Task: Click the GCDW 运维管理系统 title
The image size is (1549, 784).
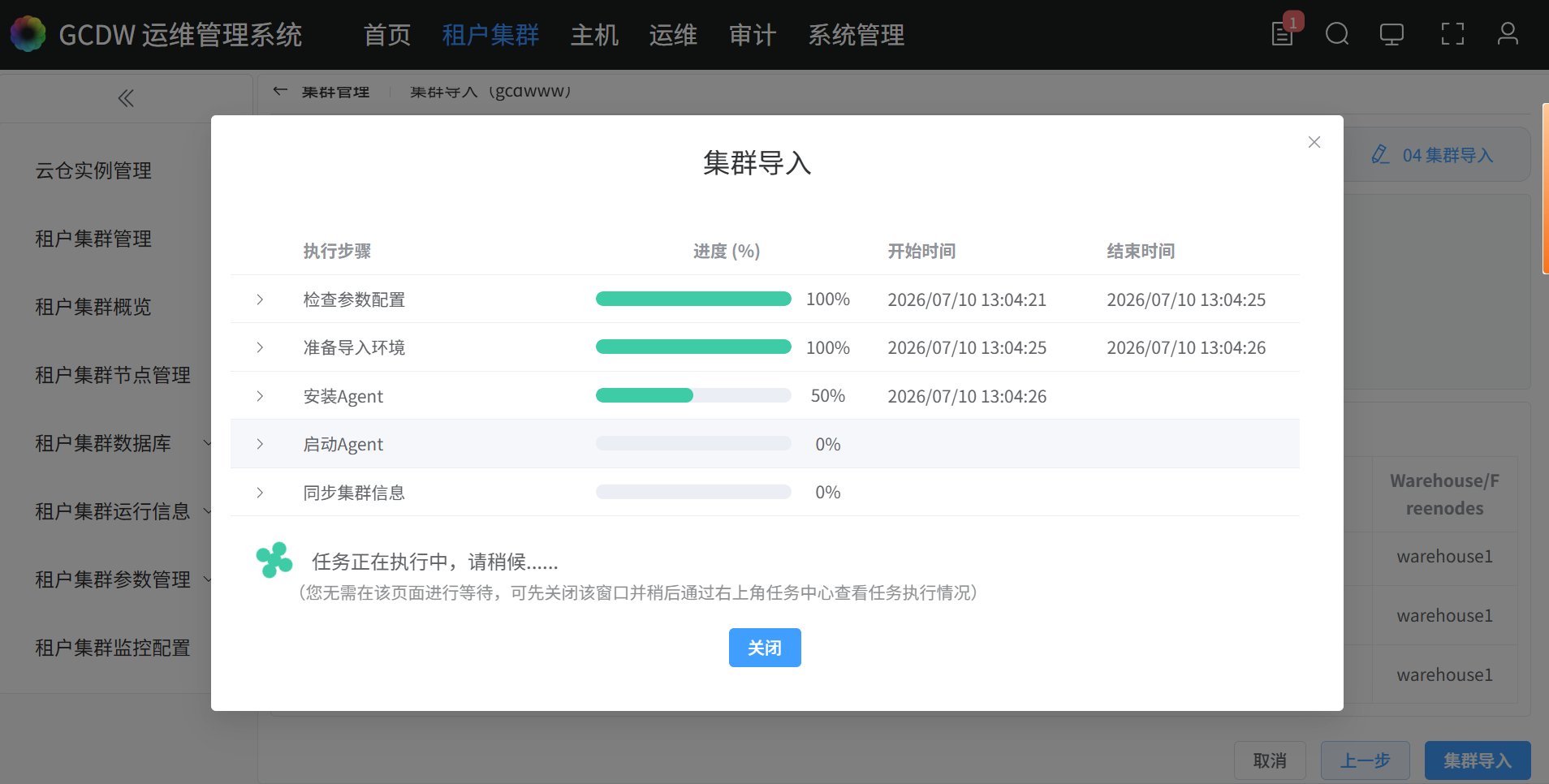Action: tap(180, 35)
